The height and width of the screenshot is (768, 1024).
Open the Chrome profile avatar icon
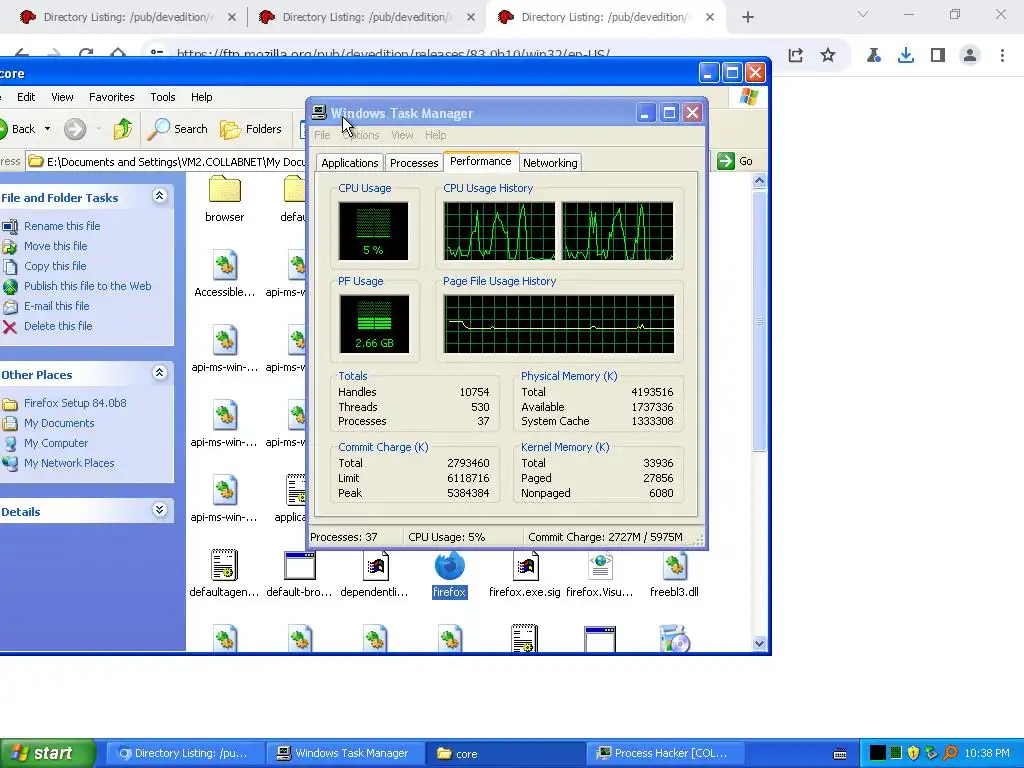tap(970, 56)
